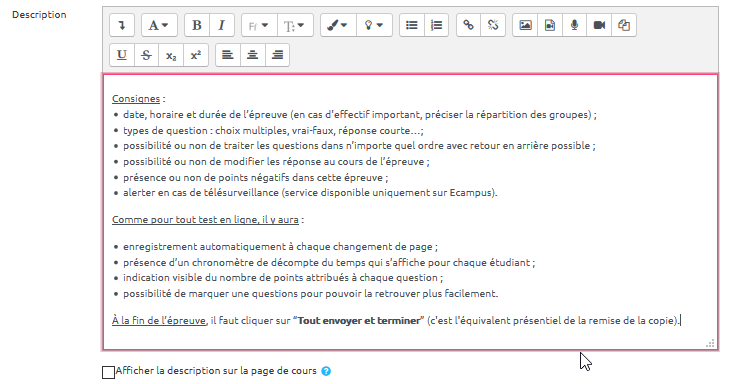Center align the text

253,55
